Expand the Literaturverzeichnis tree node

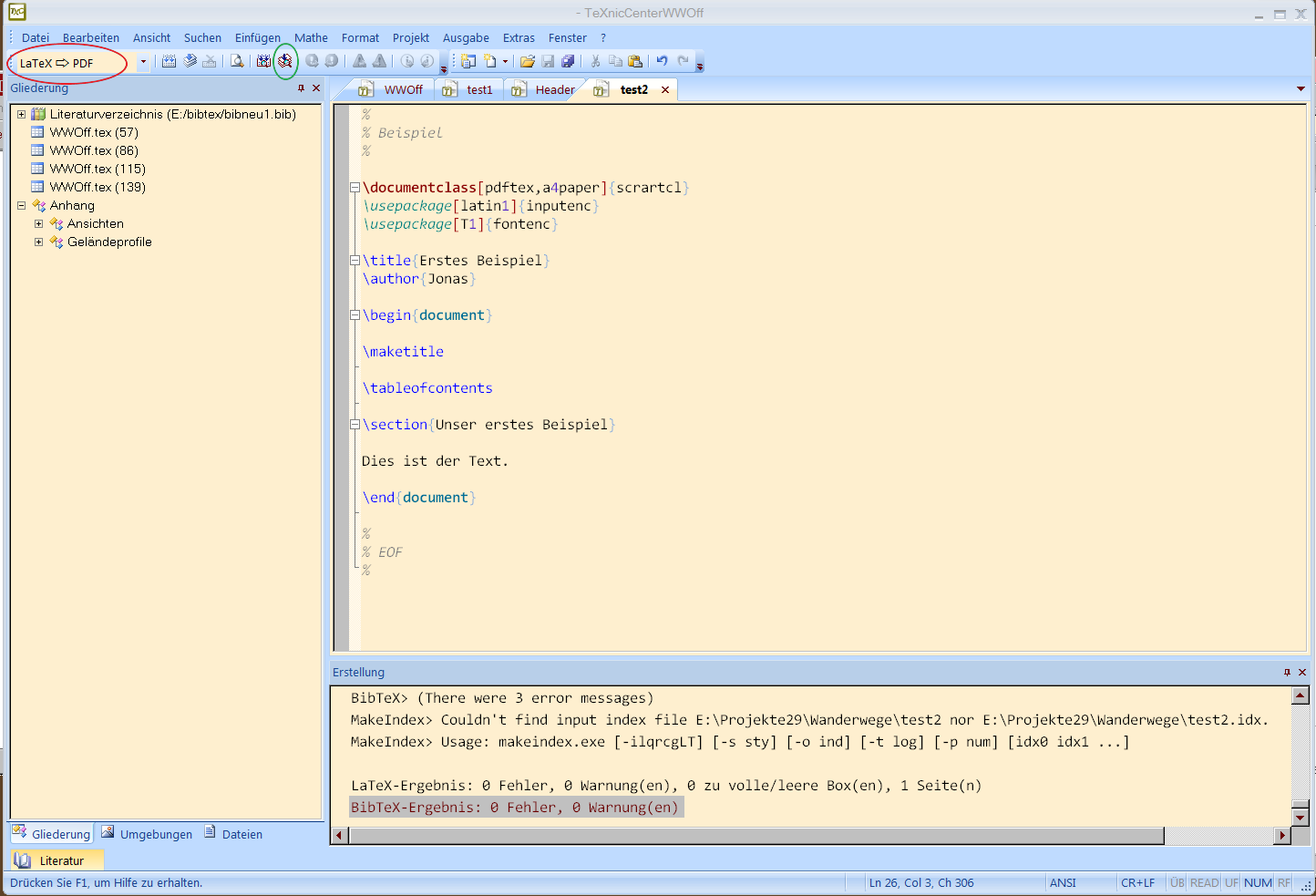point(21,115)
